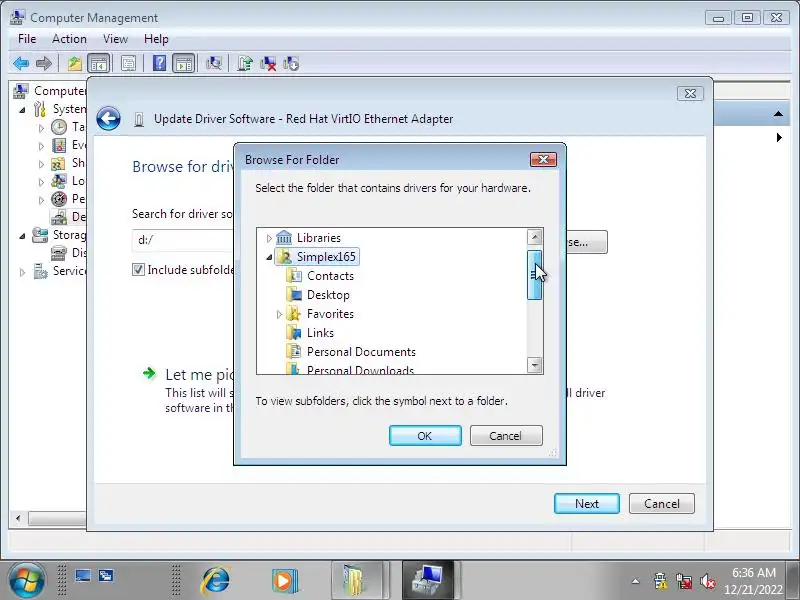Click the Update Driver Software toolbar icon
Image resolution: width=800 pixels, height=600 pixels.
tap(245, 64)
